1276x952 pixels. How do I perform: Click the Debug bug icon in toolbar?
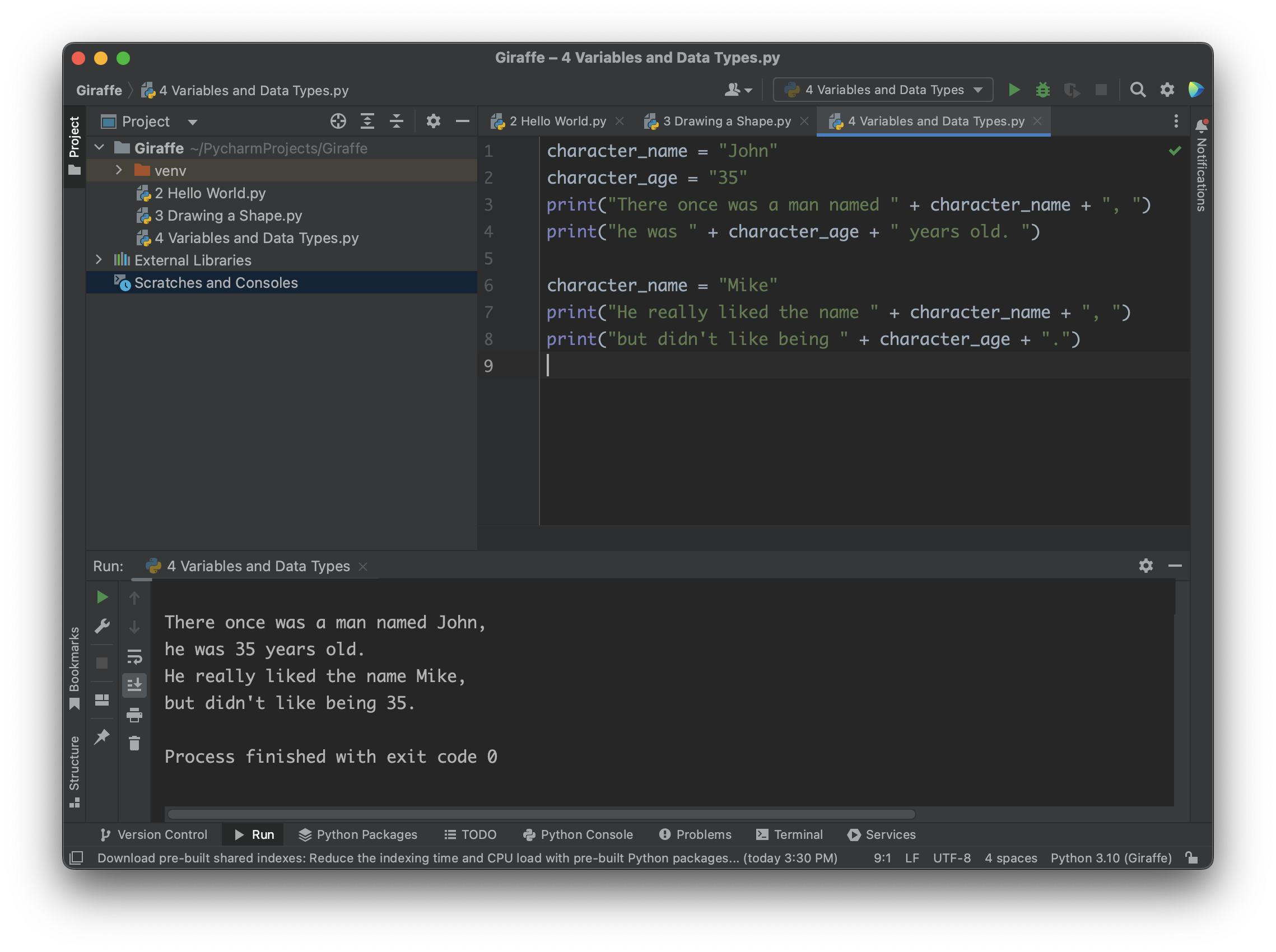(x=1042, y=90)
